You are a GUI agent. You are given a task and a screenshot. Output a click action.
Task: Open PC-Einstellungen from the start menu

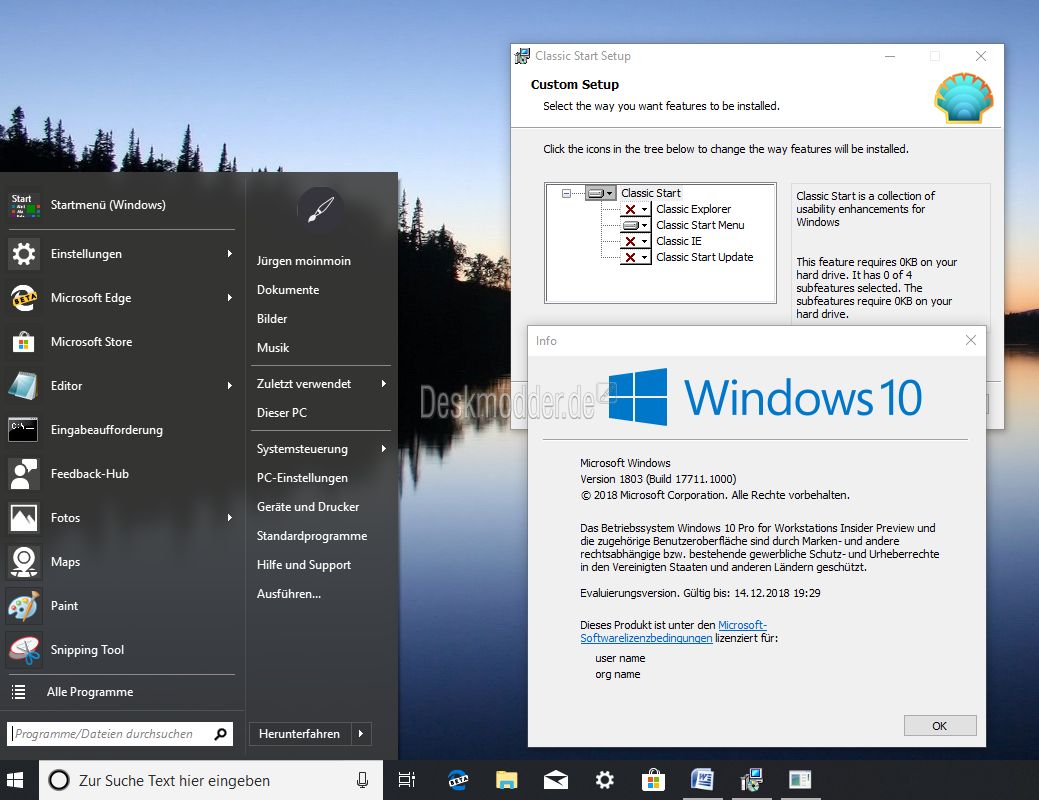pyautogui.click(x=302, y=478)
